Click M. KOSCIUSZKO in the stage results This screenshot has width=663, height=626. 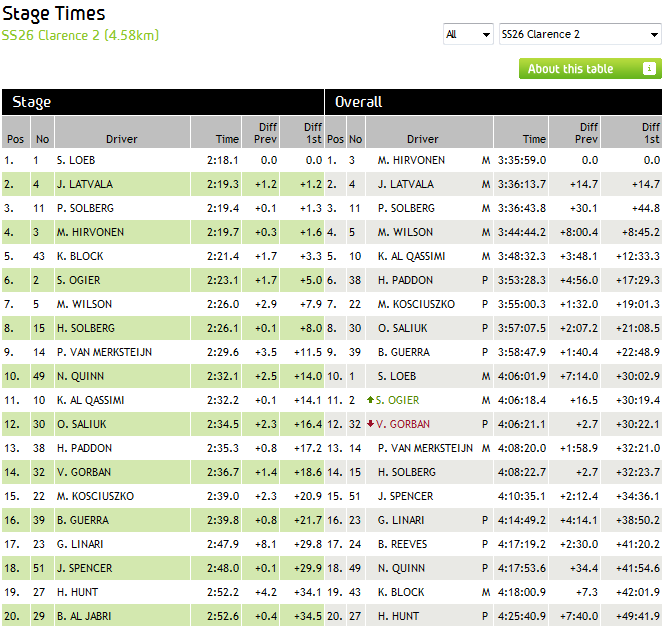96,496
